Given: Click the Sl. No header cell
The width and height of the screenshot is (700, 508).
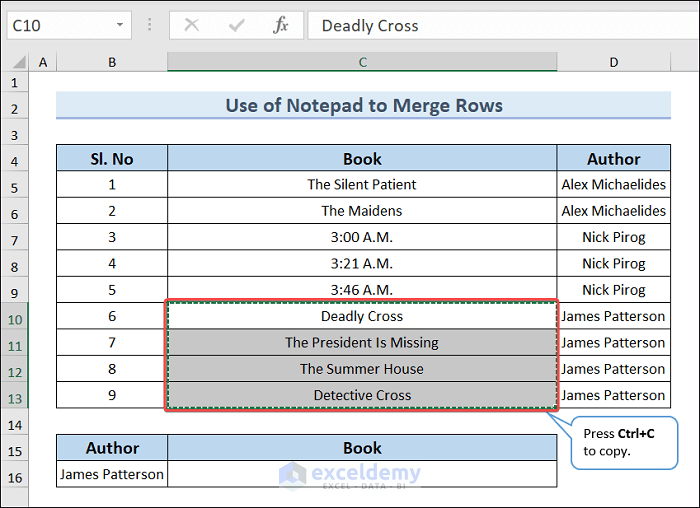Looking at the screenshot, I should click(111, 159).
